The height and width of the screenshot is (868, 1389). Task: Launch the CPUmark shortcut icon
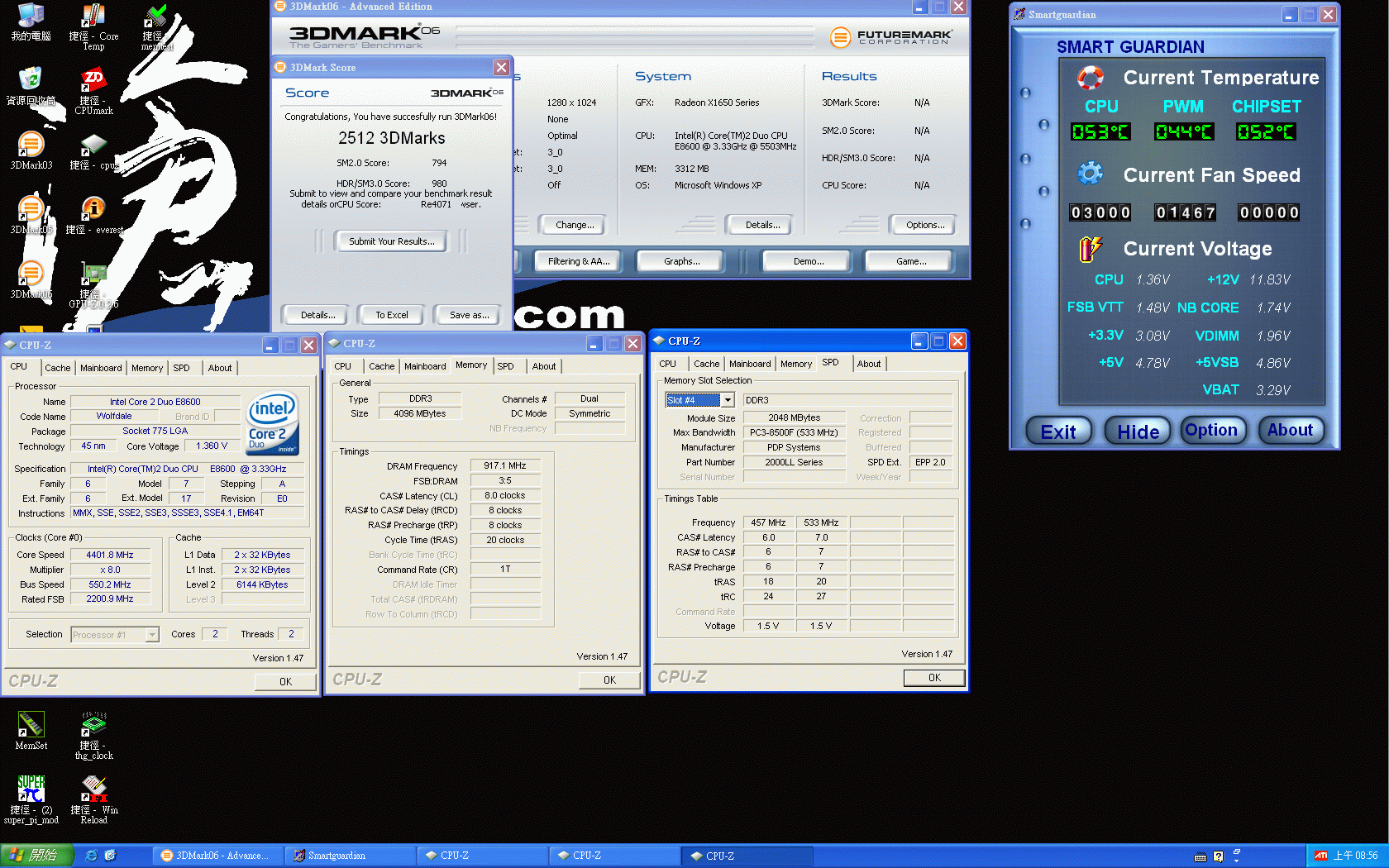point(93,91)
